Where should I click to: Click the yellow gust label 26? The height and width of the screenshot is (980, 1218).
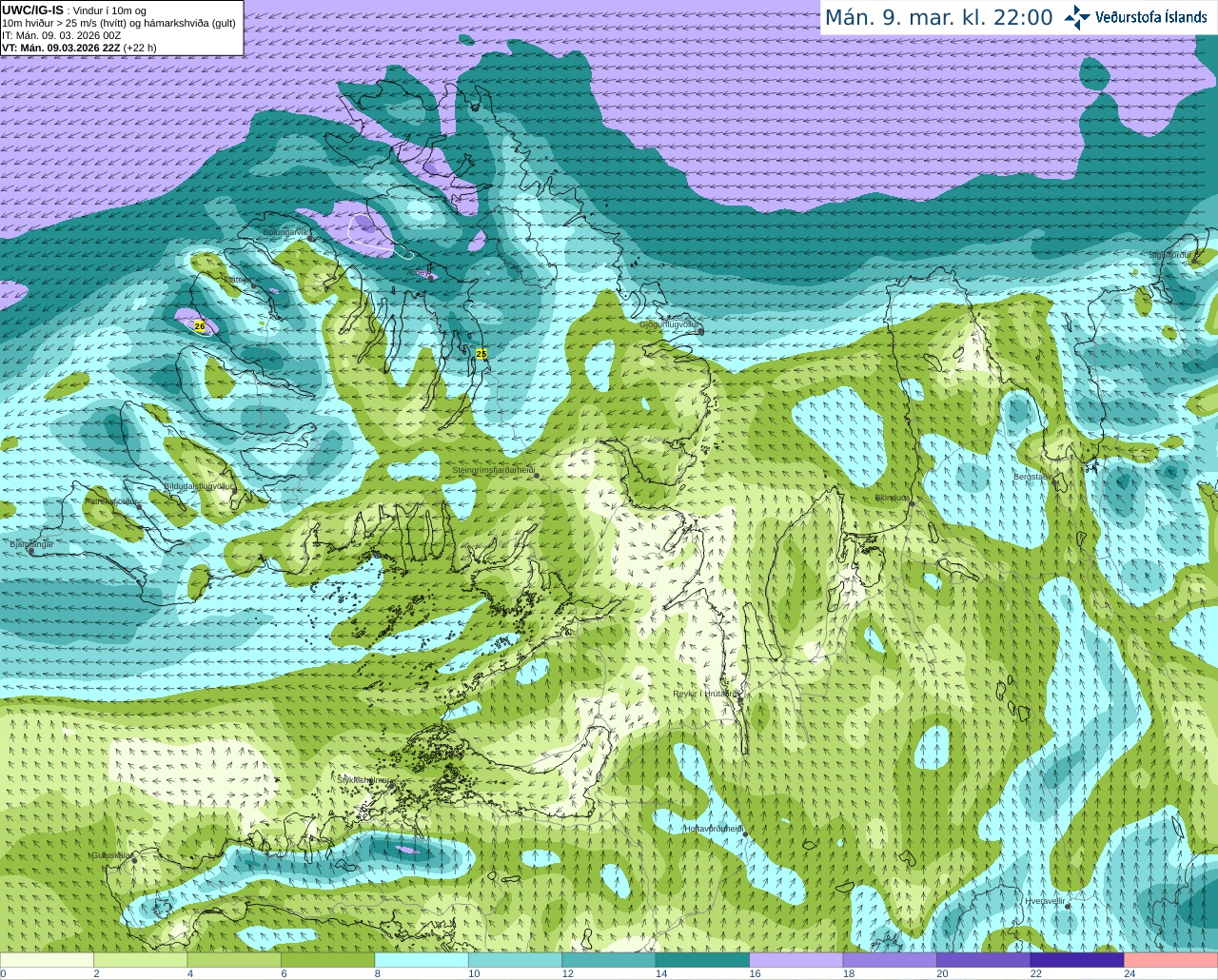200,326
